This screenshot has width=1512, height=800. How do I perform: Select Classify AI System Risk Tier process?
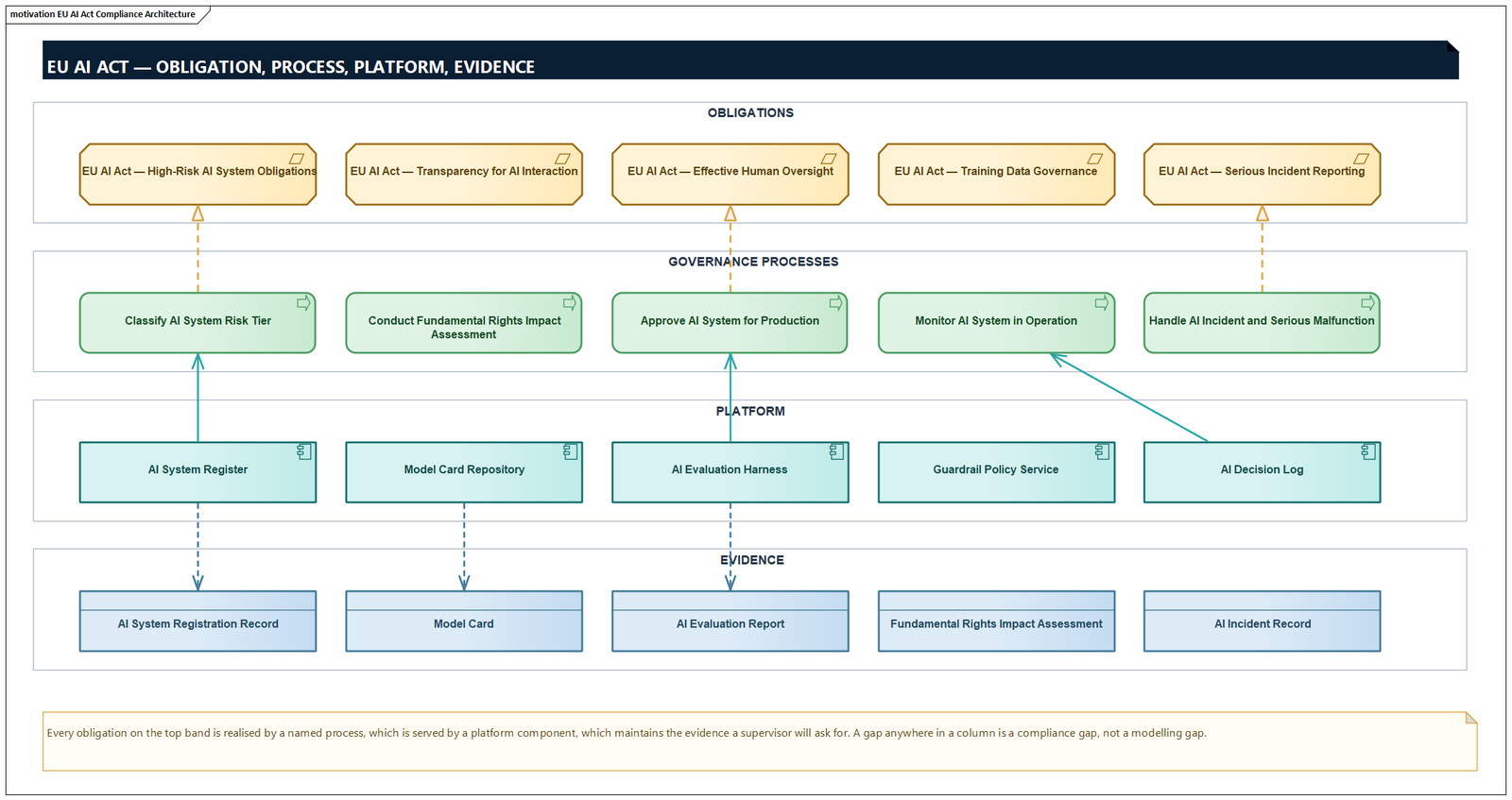click(198, 323)
